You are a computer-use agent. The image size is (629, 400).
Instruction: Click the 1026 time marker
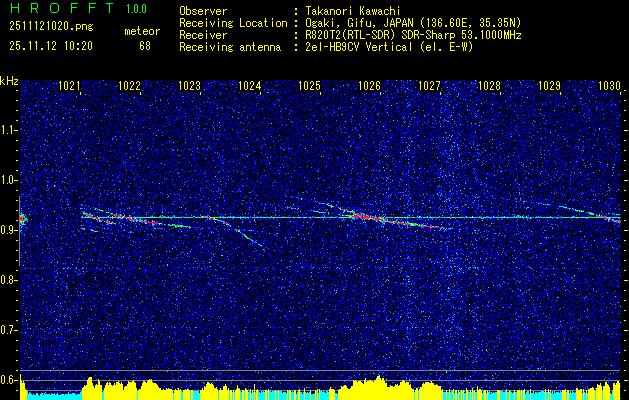369,85
